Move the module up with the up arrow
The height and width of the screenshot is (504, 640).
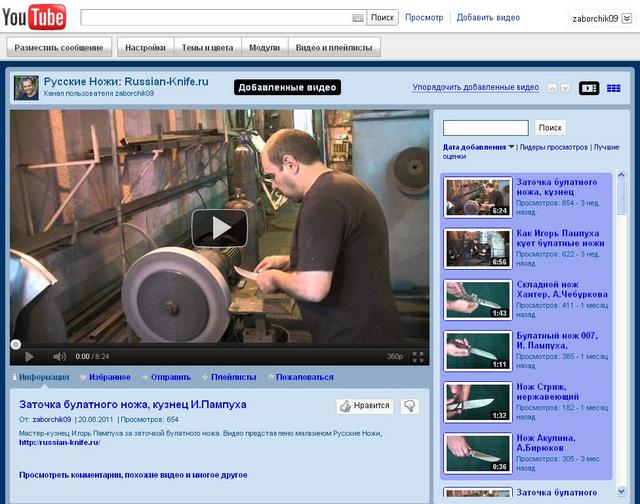552,88
